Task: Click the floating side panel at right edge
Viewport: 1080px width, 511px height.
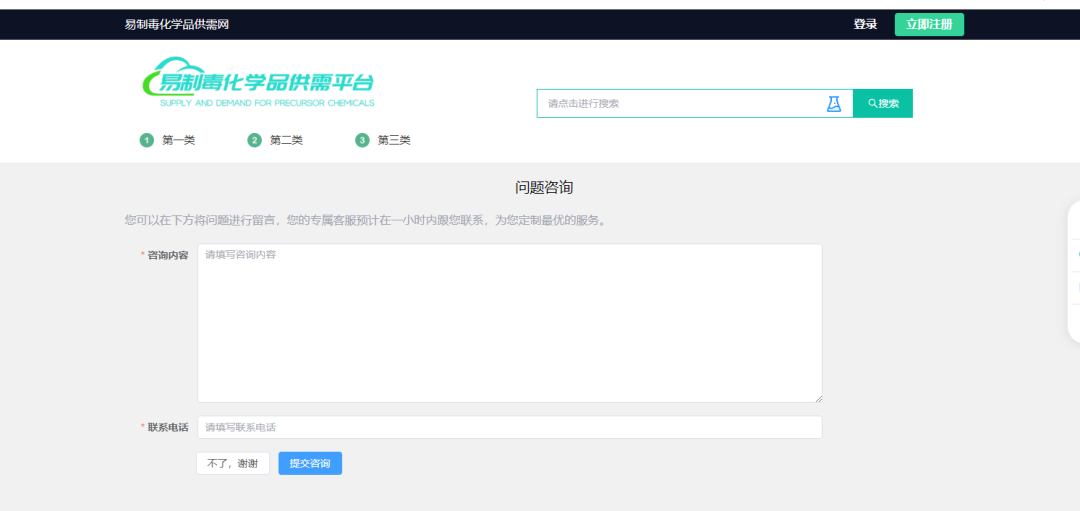Action: coord(1074,272)
